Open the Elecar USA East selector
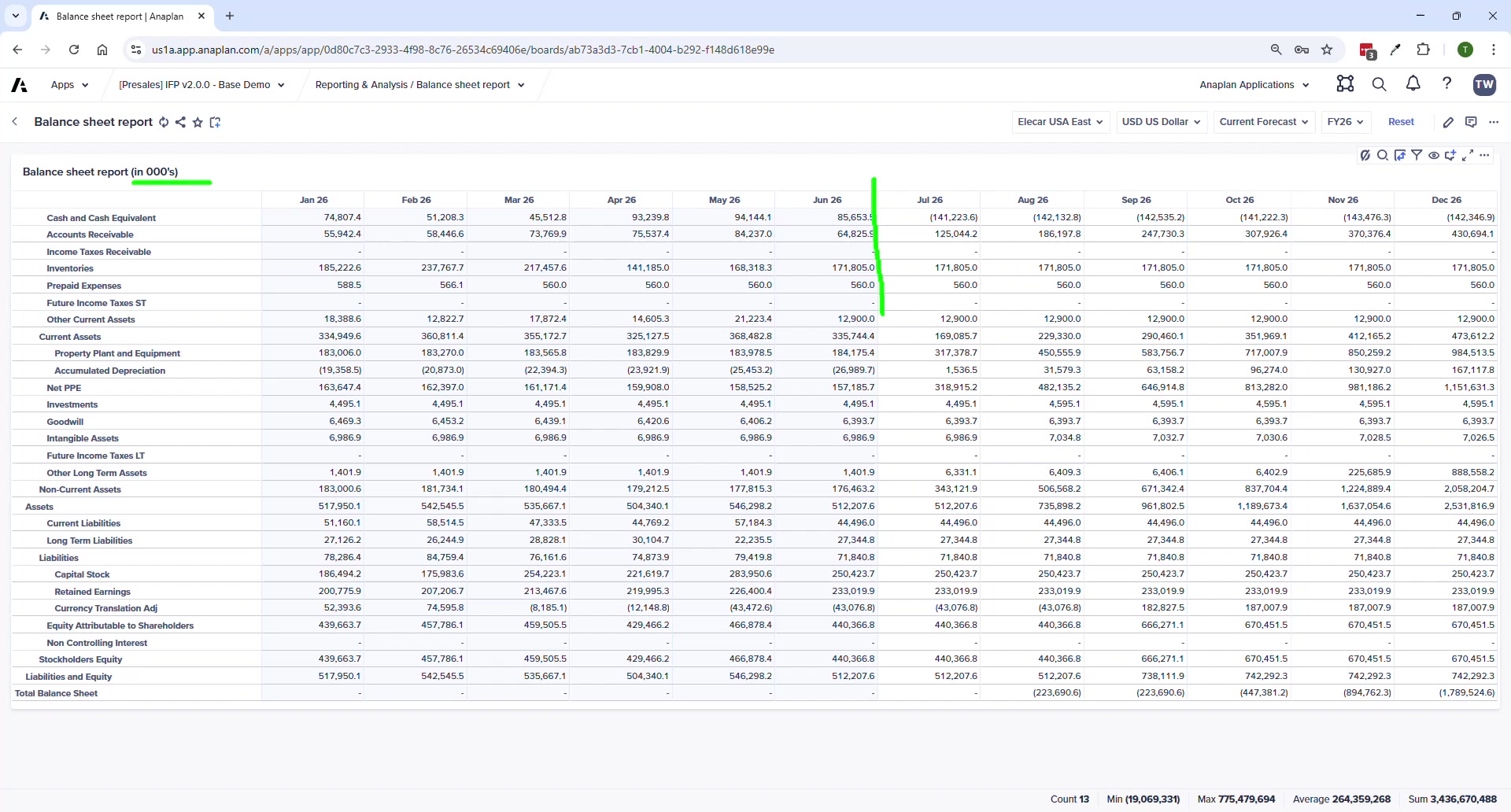 click(x=1060, y=122)
